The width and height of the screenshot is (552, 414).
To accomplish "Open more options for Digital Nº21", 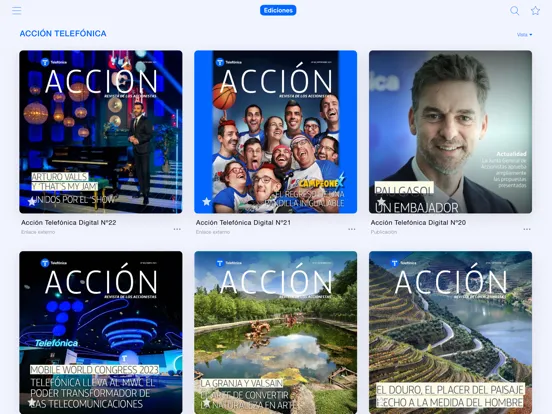I will [x=352, y=229].
